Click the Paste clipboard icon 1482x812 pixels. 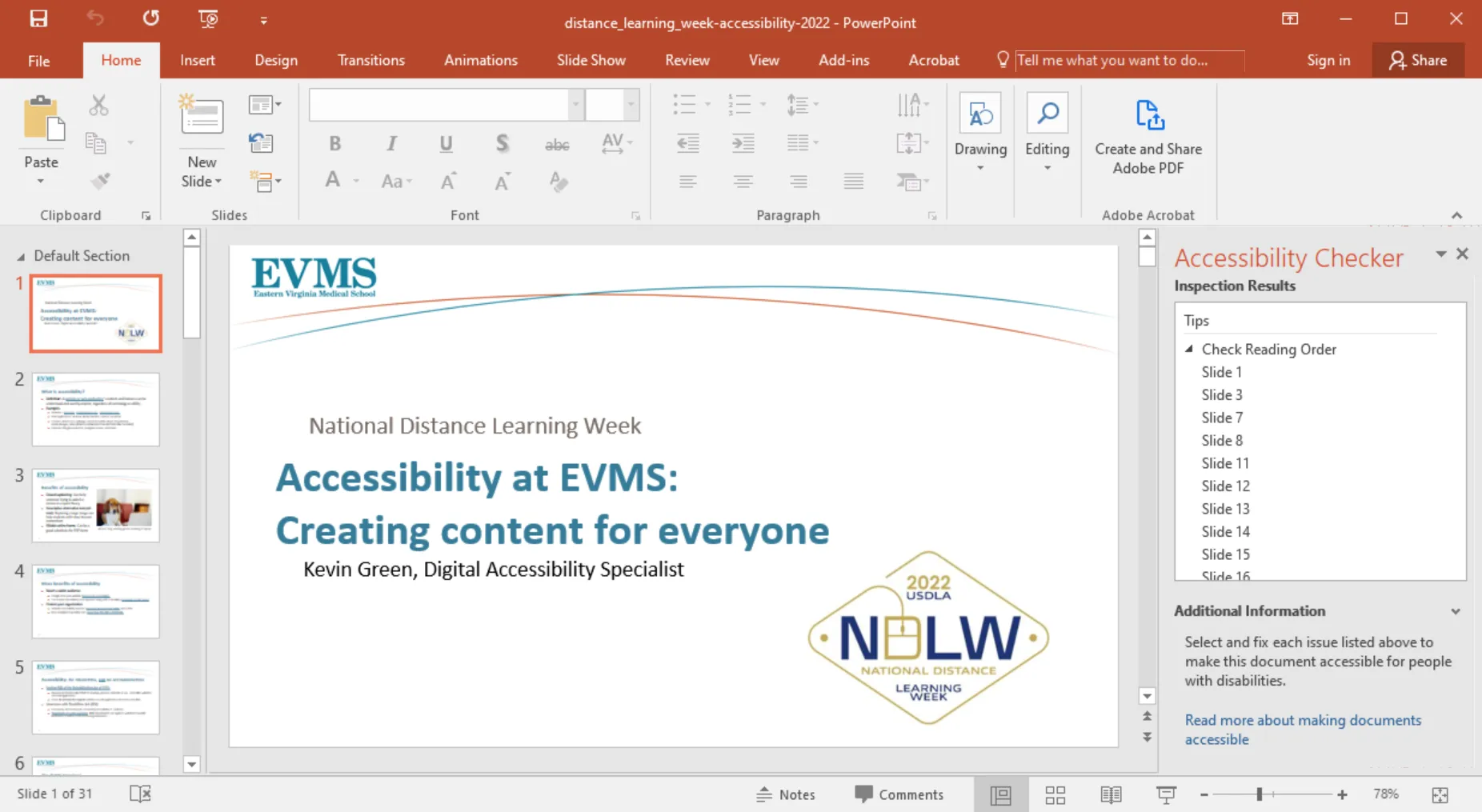point(42,118)
